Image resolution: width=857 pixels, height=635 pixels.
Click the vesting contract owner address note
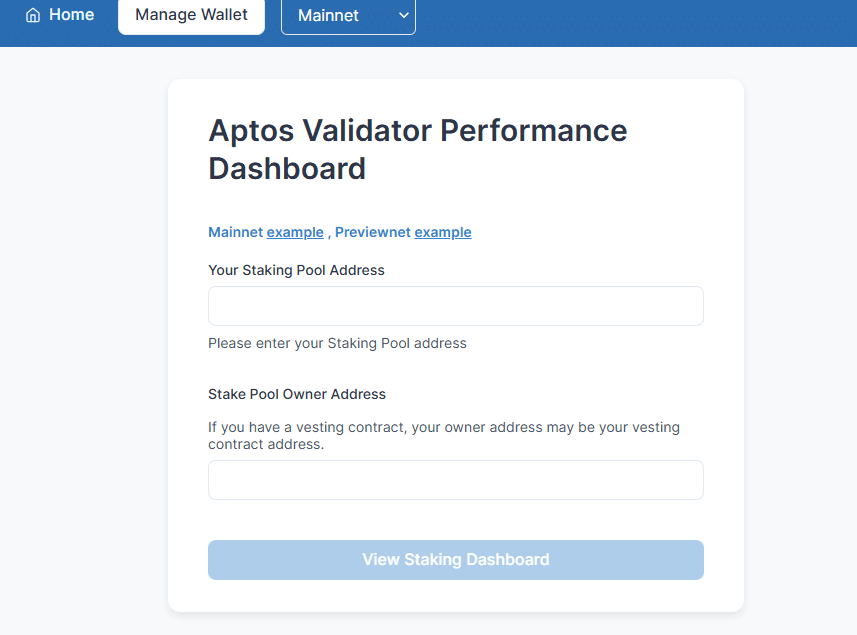coord(444,436)
